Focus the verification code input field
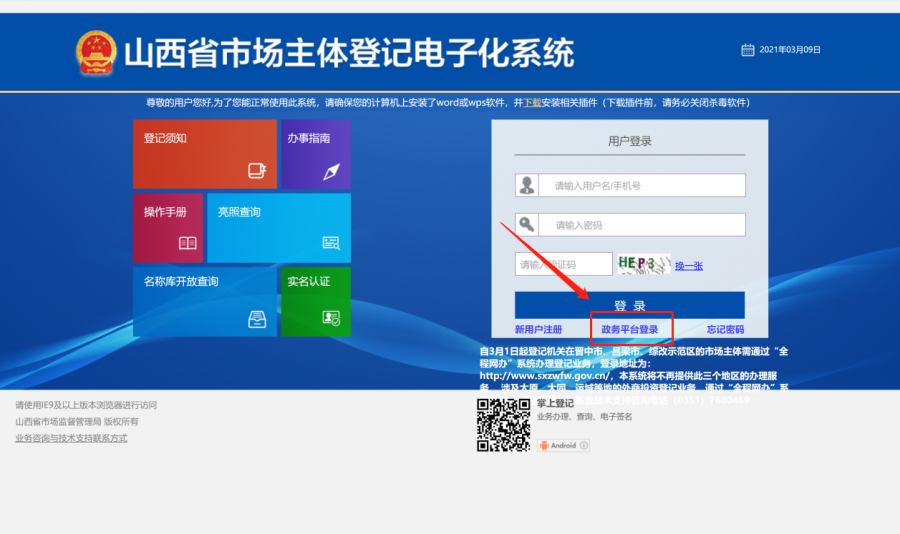Image resolution: width=900 pixels, height=534 pixels. point(564,264)
